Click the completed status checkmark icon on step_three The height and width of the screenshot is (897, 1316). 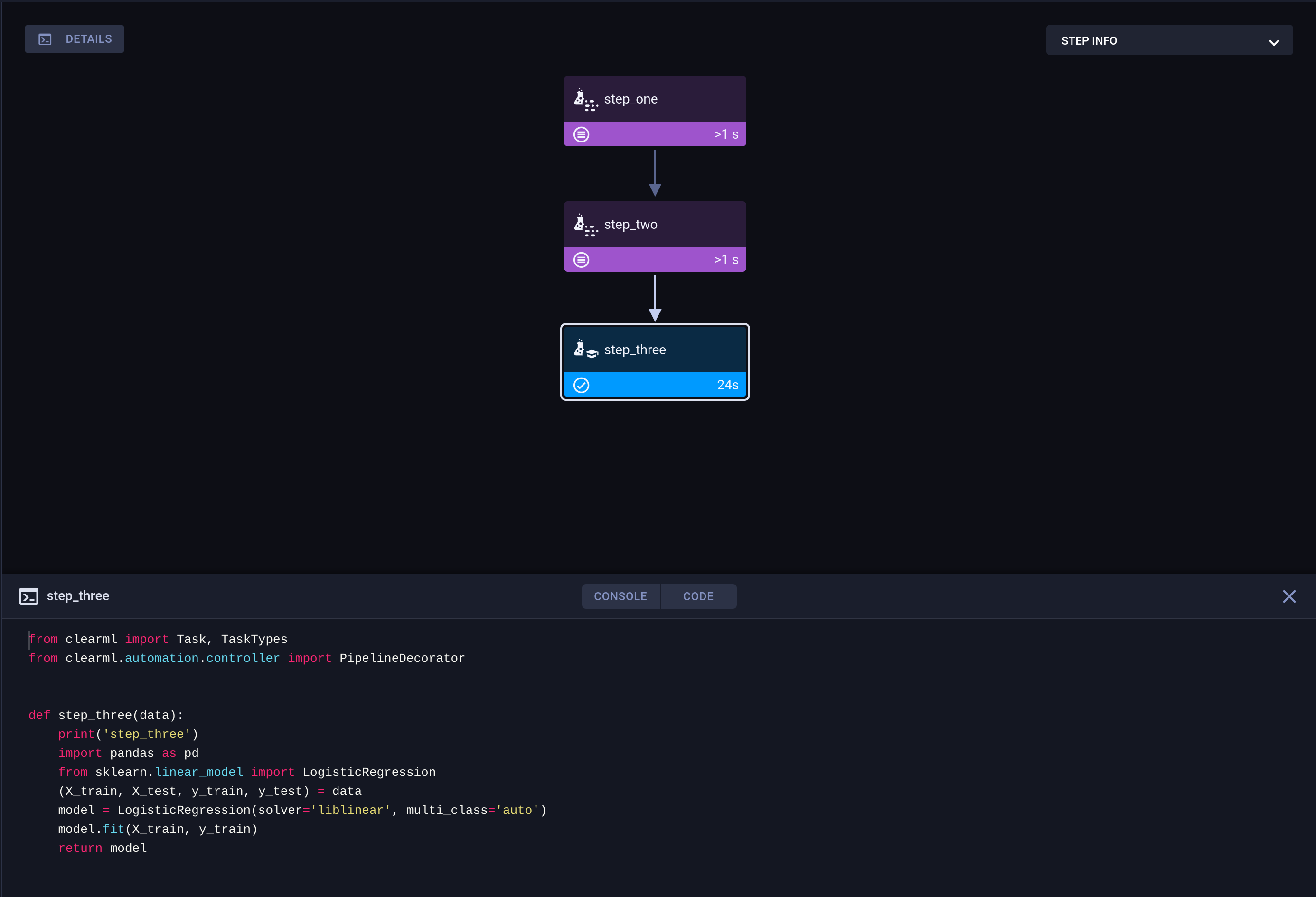click(x=581, y=385)
